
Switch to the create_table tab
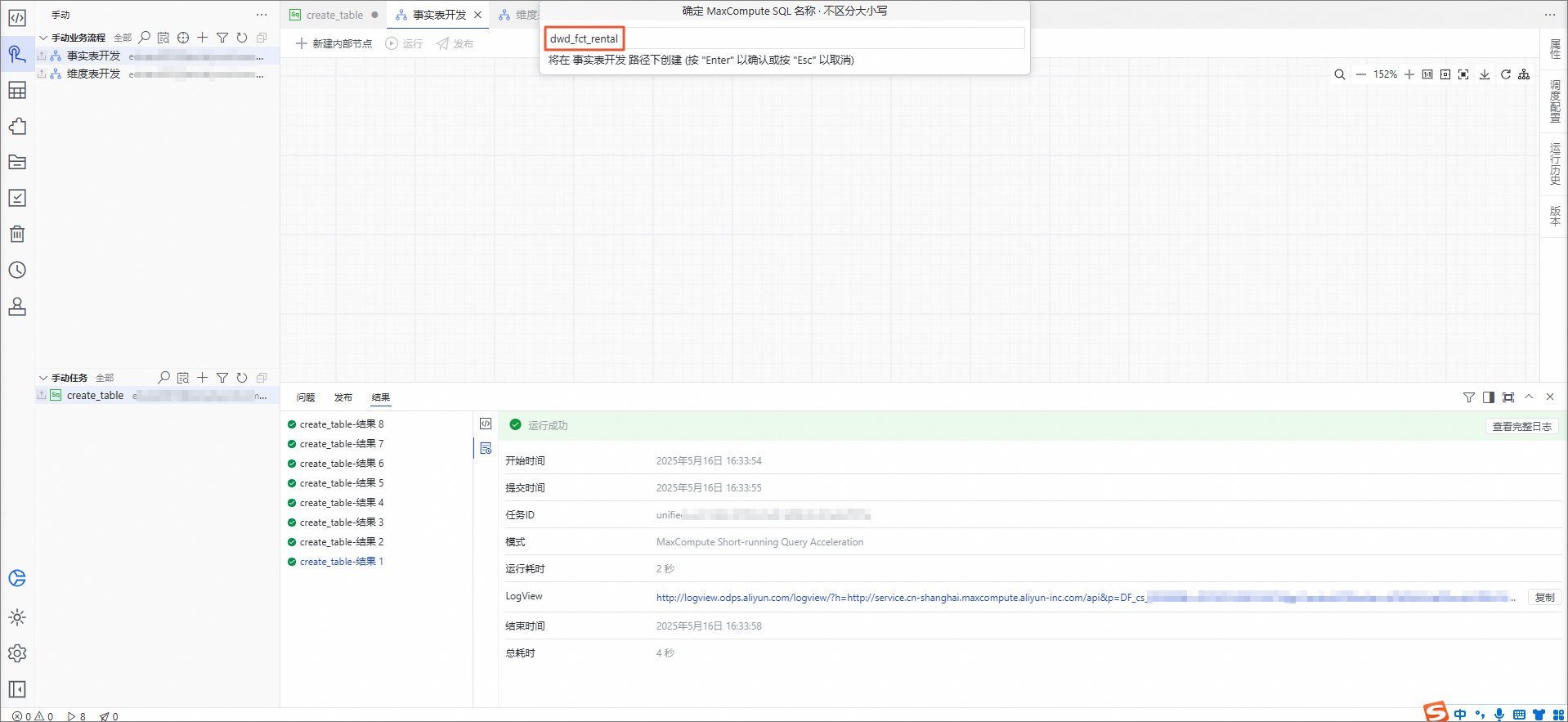pyautogui.click(x=334, y=15)
